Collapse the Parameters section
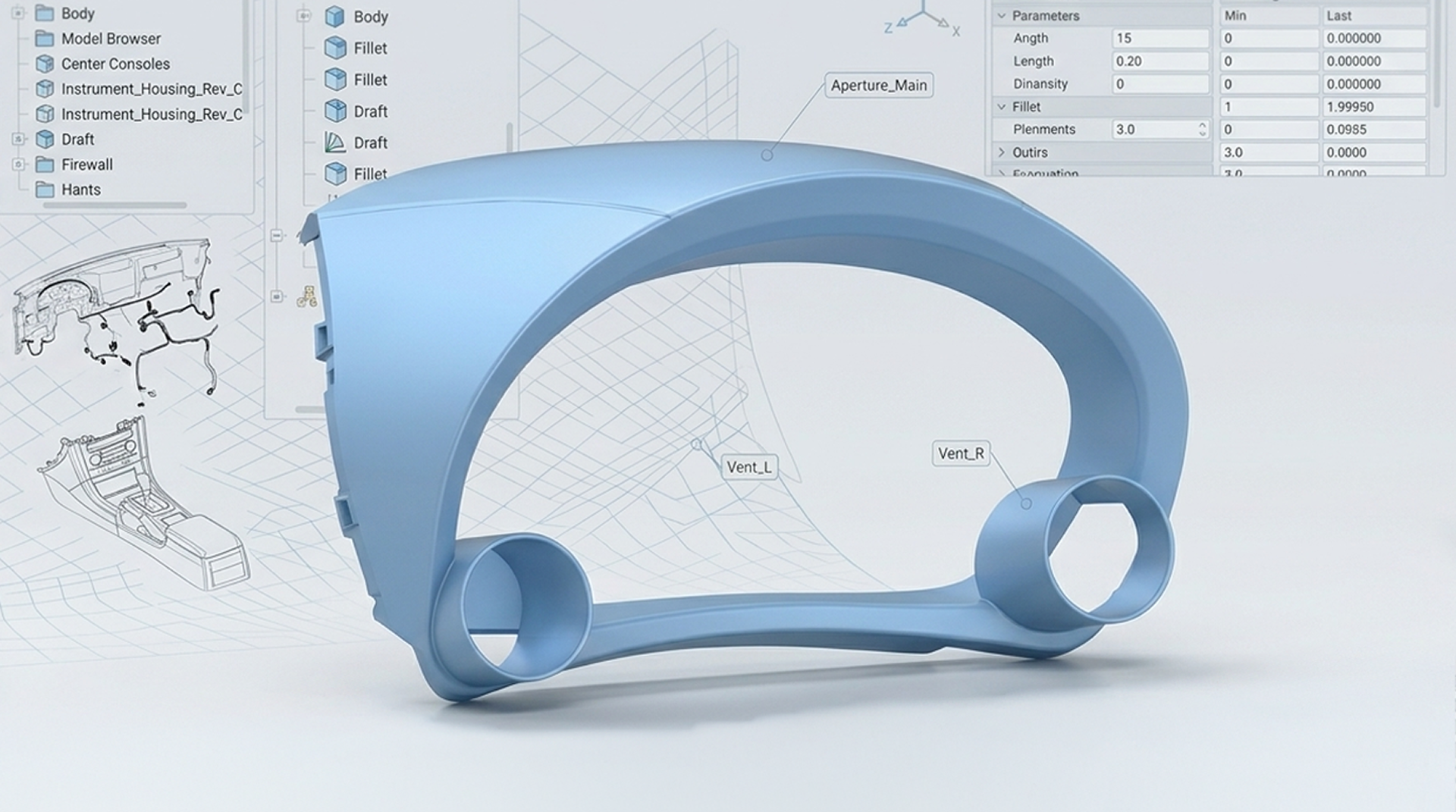The width and height of the screenshot is (1456, 812). pos(1001,15)
